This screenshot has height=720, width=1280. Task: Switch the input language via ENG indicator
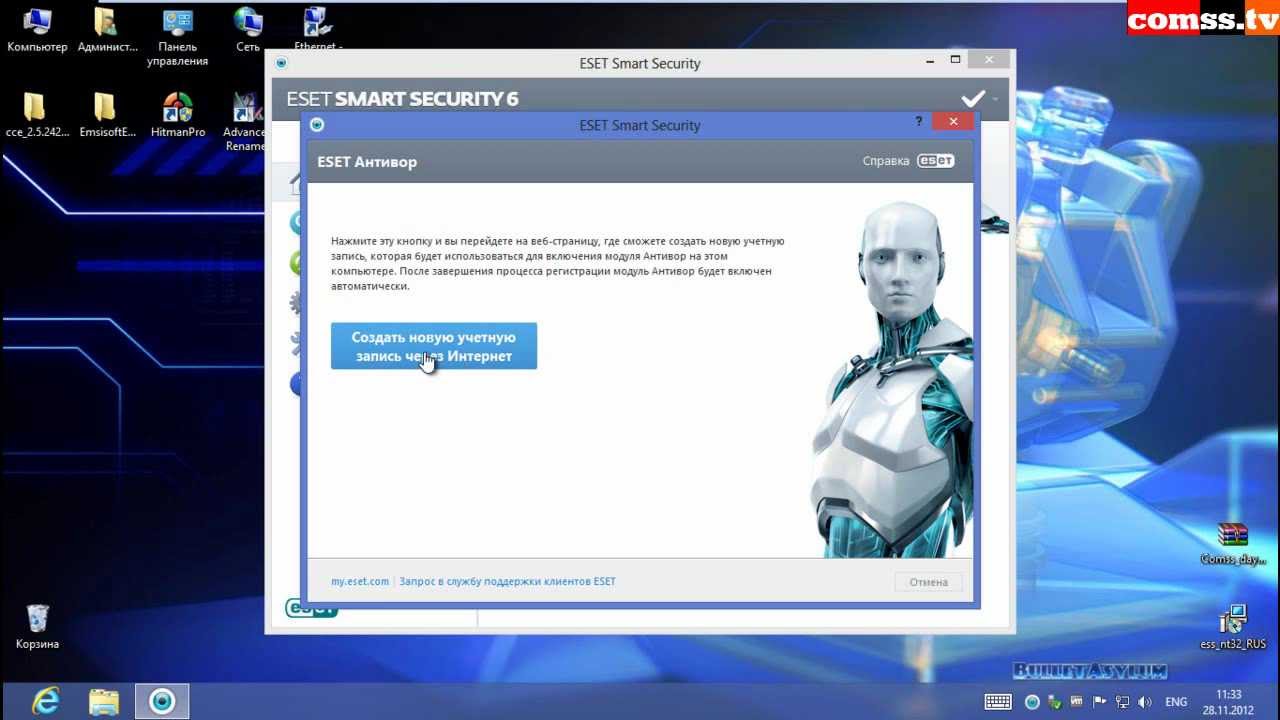(1176, 702)
